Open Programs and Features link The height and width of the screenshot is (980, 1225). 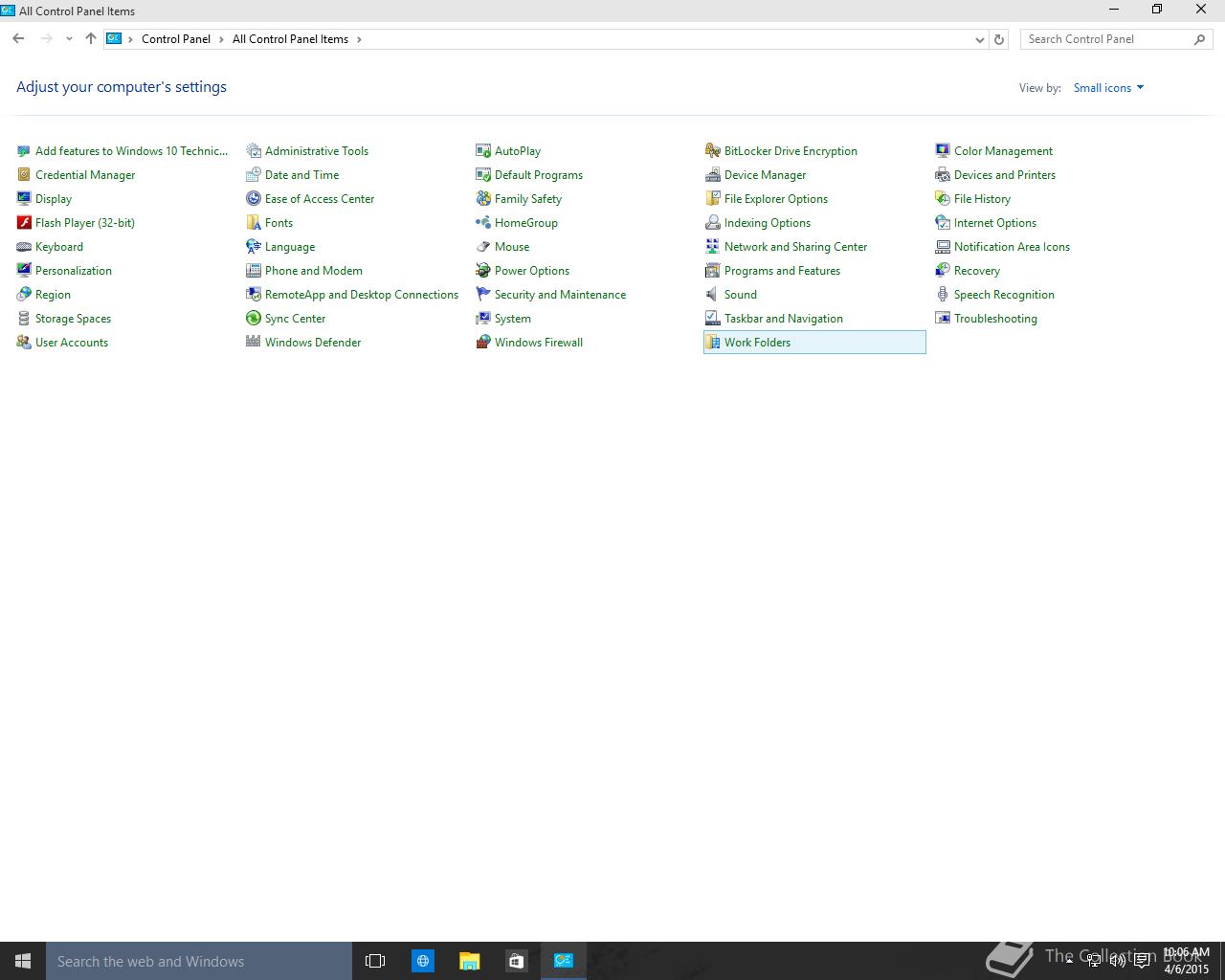click(782, 270)
